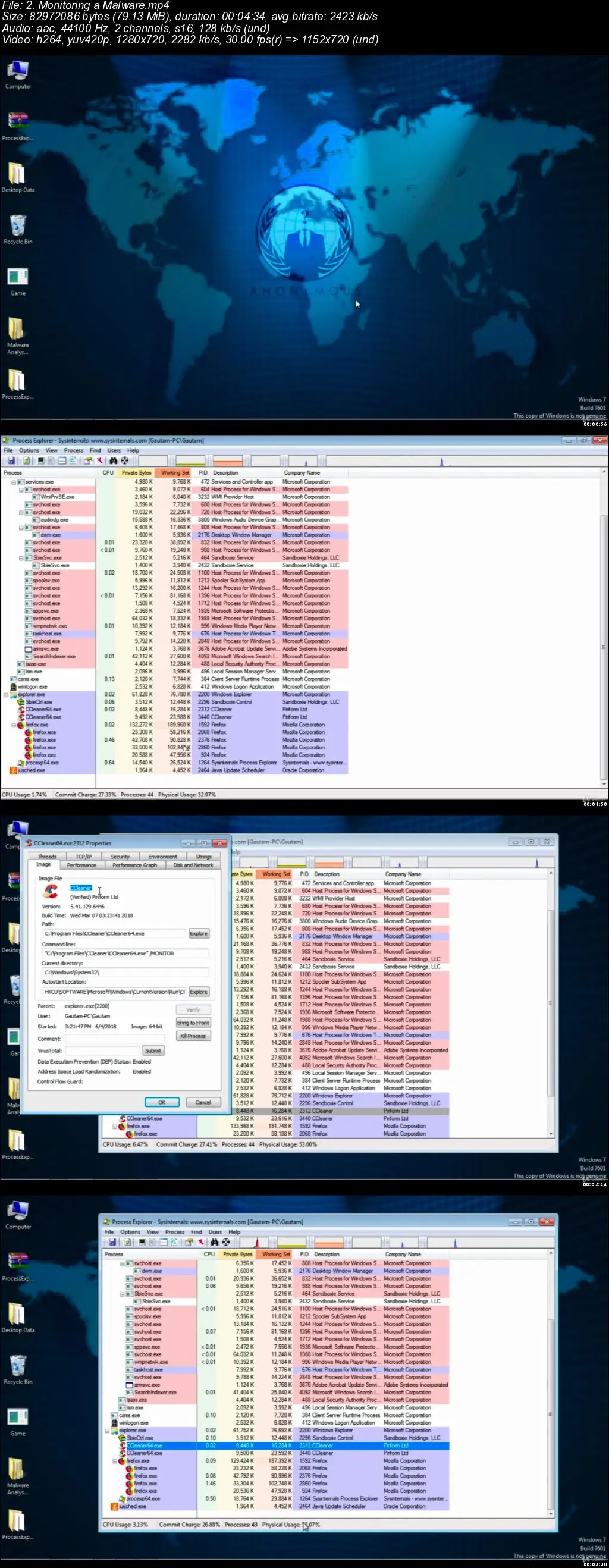The image size is (609, 1568).
Task: Click Kill Process button in Properties dialog
Action: click(x=193, y=1036)
